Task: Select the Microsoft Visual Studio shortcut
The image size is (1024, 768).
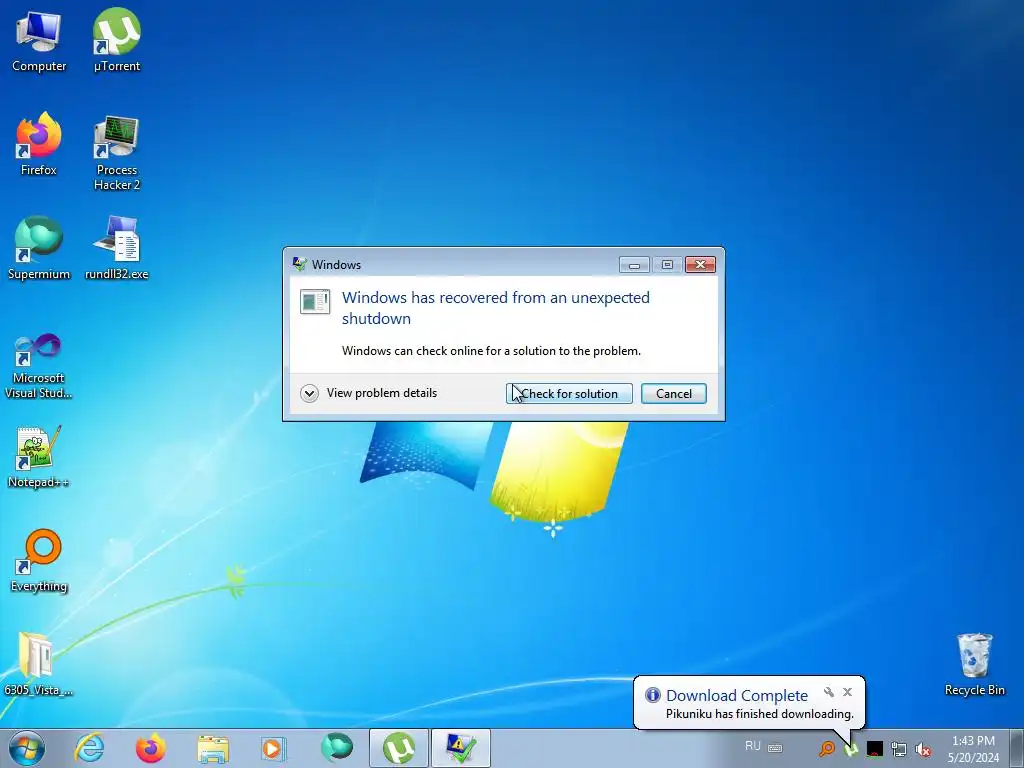Action: [39, 366]
